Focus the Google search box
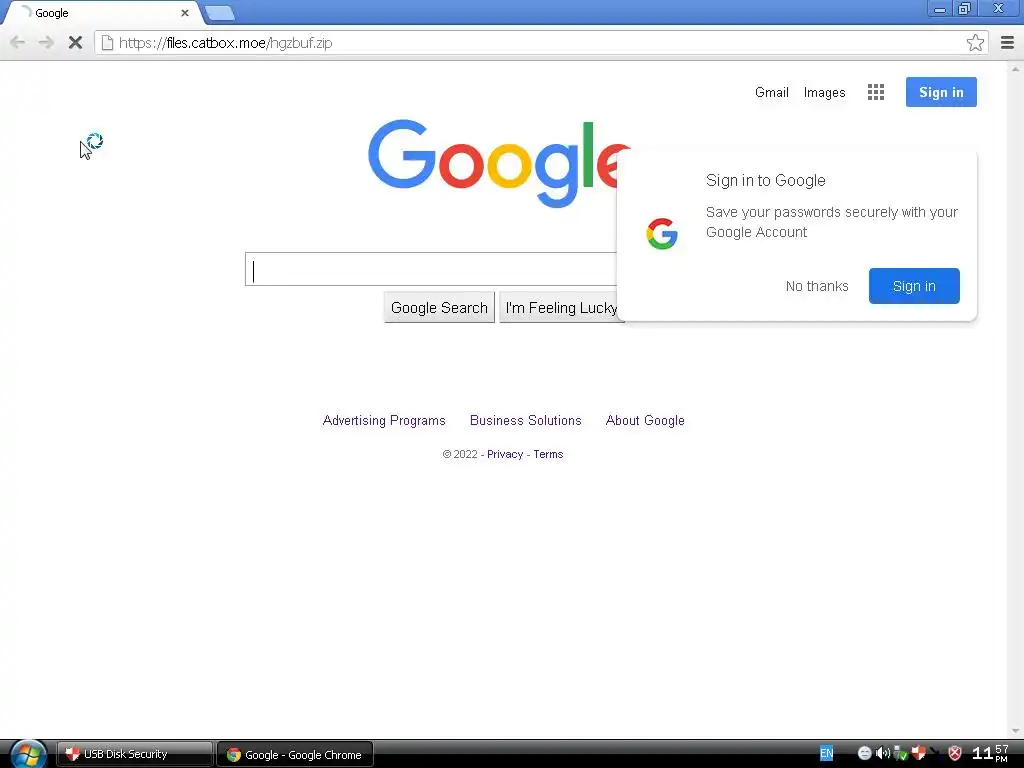 tap(431, 269)
